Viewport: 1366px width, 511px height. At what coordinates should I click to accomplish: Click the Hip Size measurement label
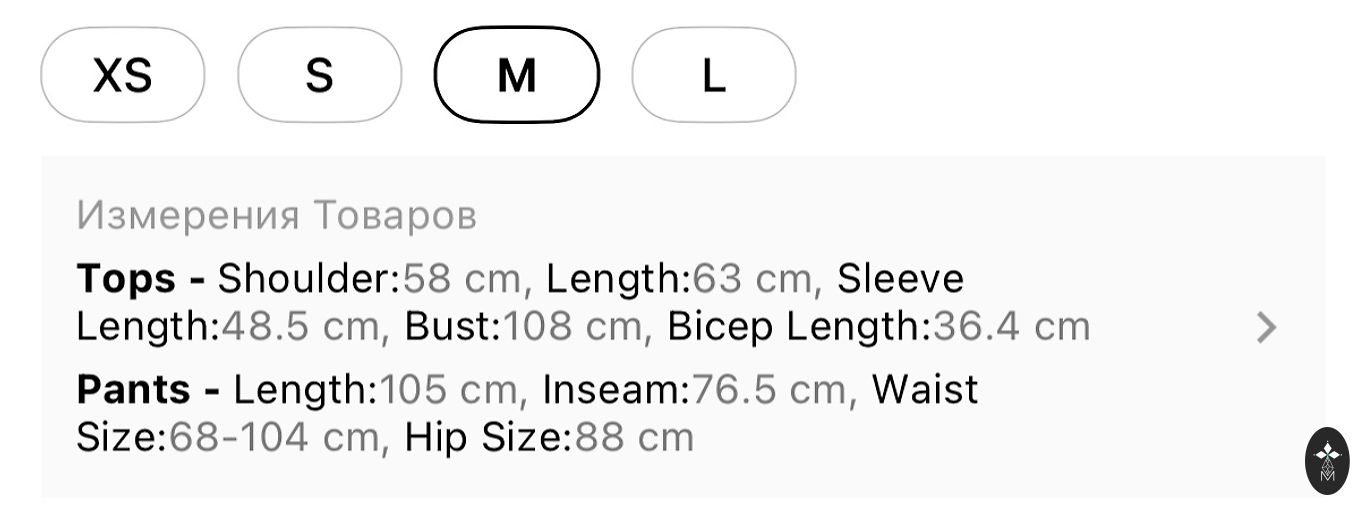pyautogui.click(x=488, y=438)
